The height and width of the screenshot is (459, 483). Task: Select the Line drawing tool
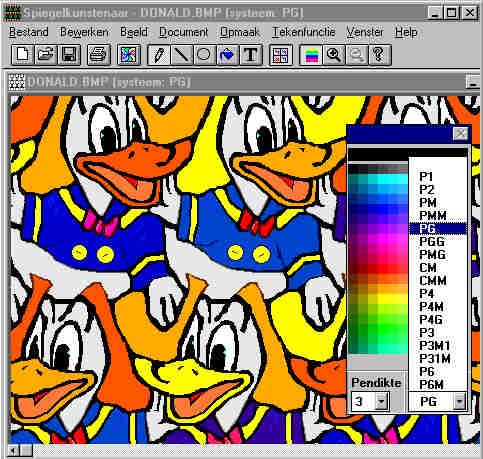pyautogui.click(x=181, y=54)
